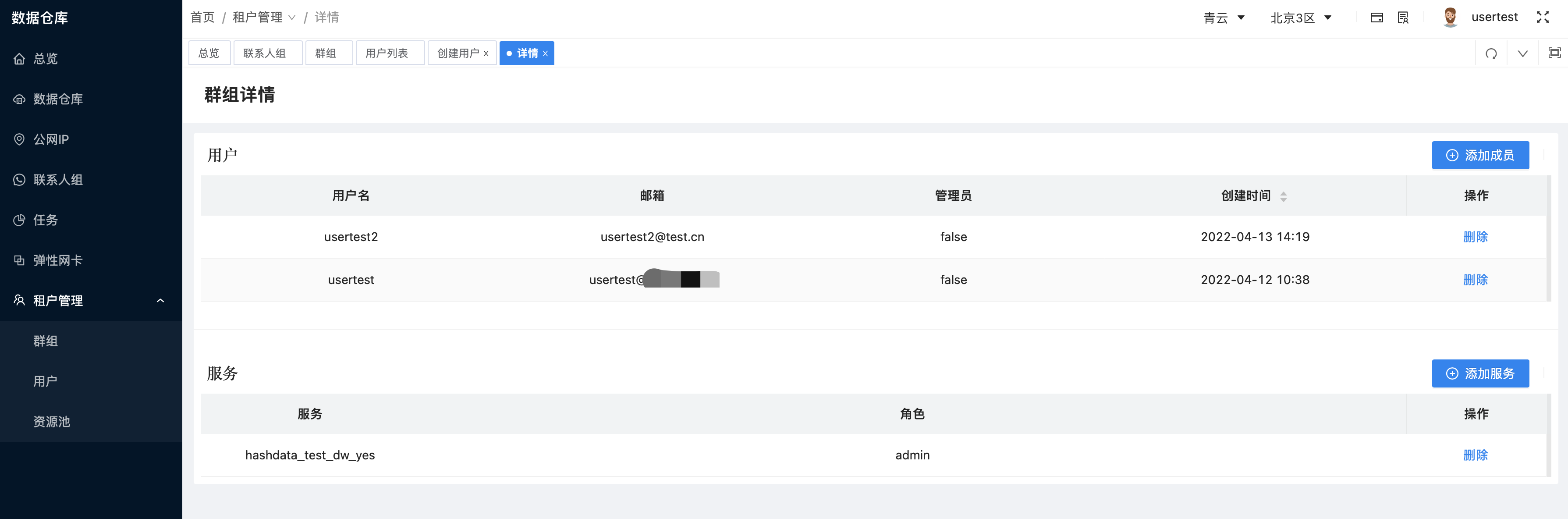This screenshot has width=1568, height=519.
Task: Open the 北京3区 region dropdown
Action: click(1302, 18)
